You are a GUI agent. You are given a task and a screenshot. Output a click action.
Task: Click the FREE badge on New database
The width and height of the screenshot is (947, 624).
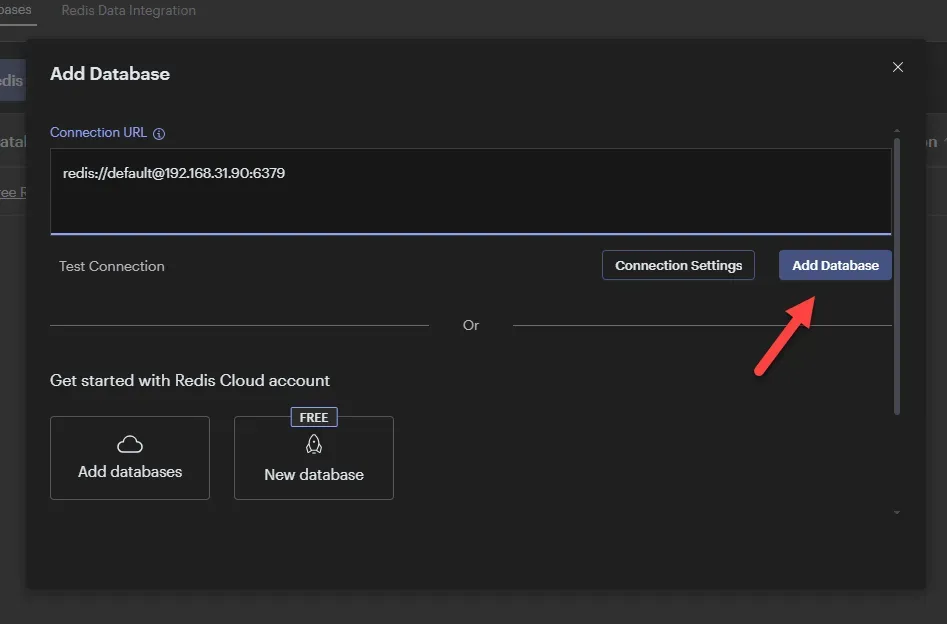[314, 417]
